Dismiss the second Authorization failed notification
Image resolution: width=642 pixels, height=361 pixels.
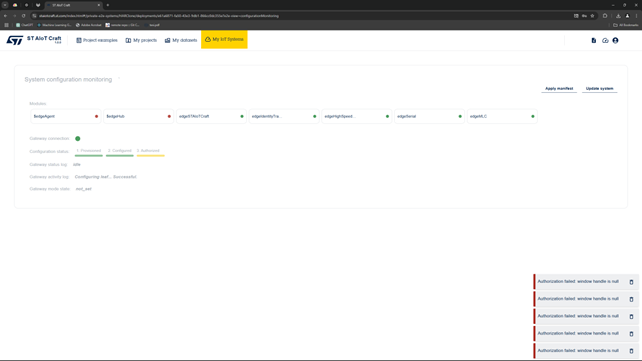pos(631,299)
